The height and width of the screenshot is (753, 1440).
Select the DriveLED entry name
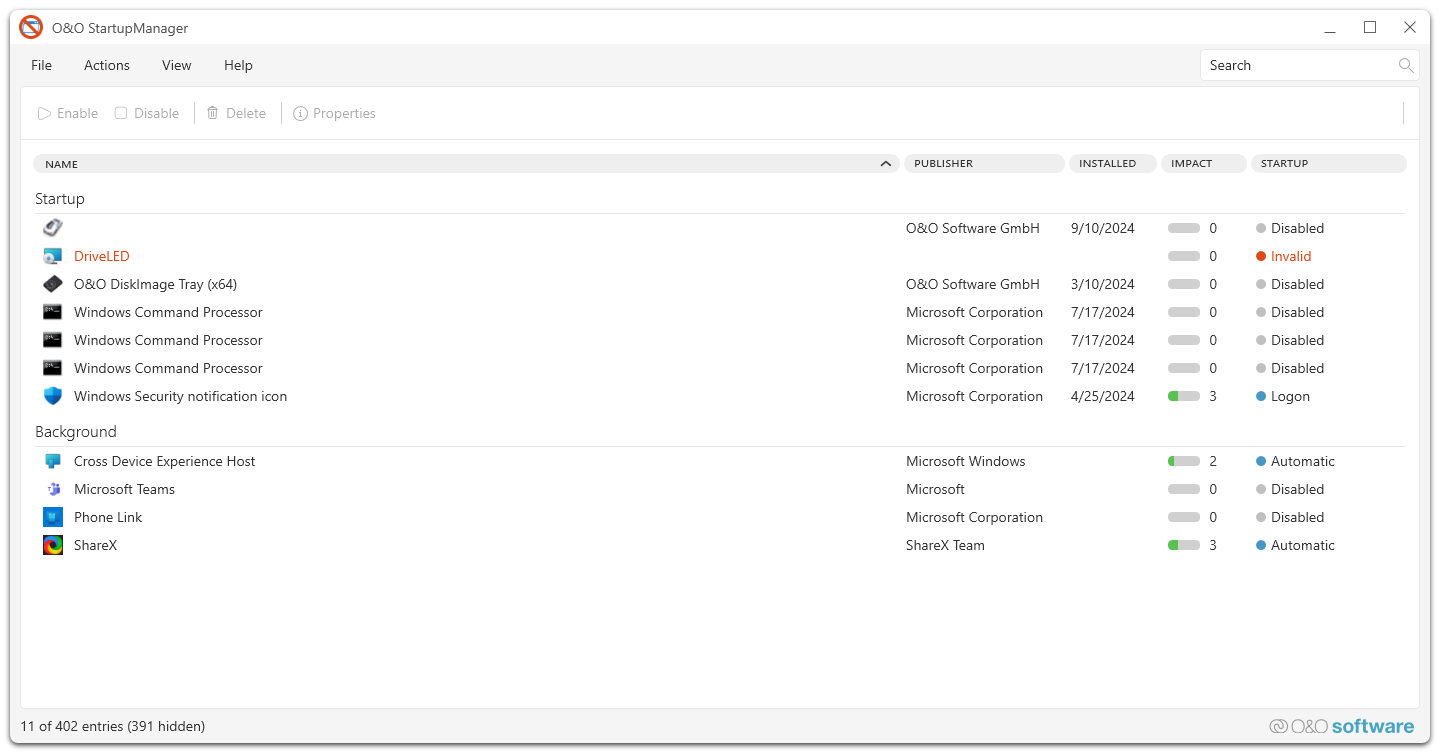coord(102,256)
